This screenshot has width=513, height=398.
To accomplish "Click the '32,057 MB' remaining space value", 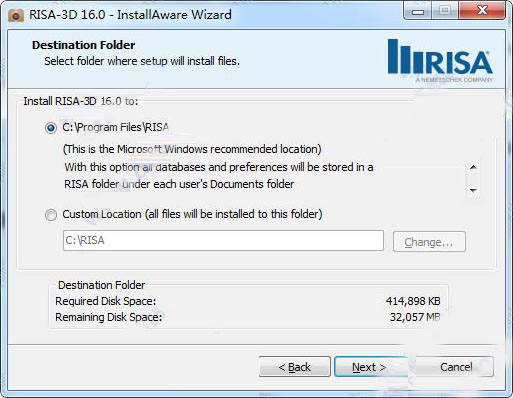I will coord(415,317).
